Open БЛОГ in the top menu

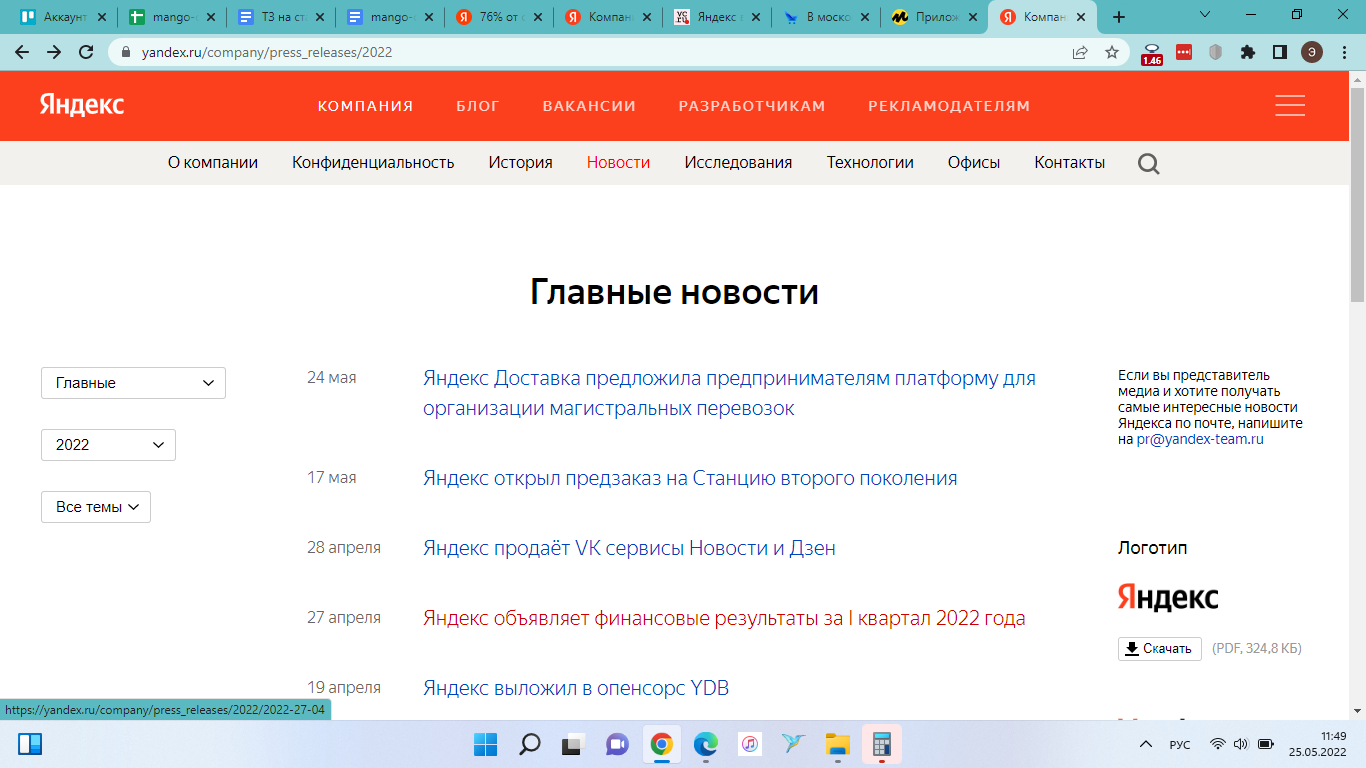click(478, 106)
